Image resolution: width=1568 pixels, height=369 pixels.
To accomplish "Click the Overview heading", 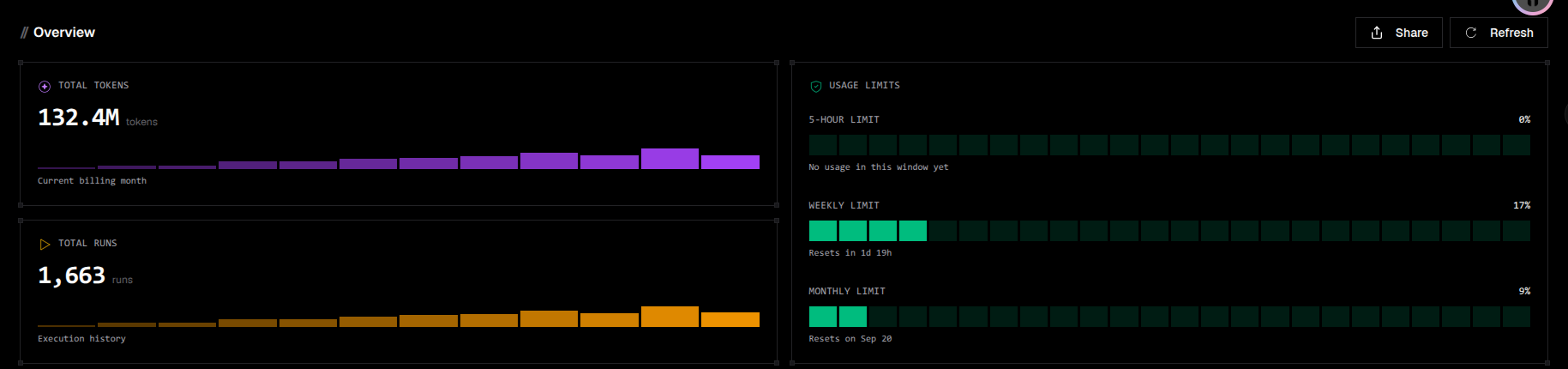I will pos(64,33).
